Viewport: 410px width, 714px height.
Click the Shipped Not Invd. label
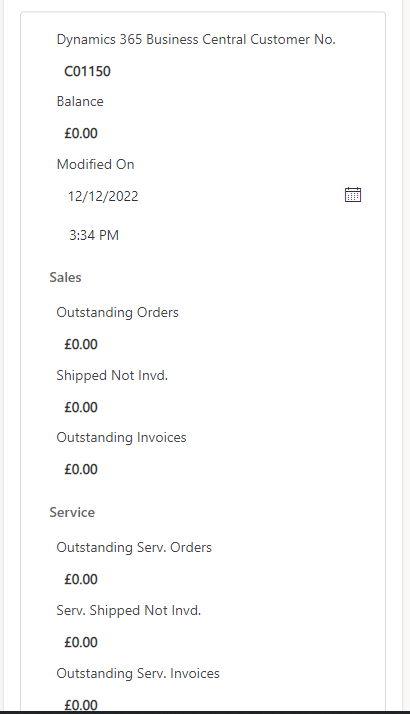click(112, 376)
